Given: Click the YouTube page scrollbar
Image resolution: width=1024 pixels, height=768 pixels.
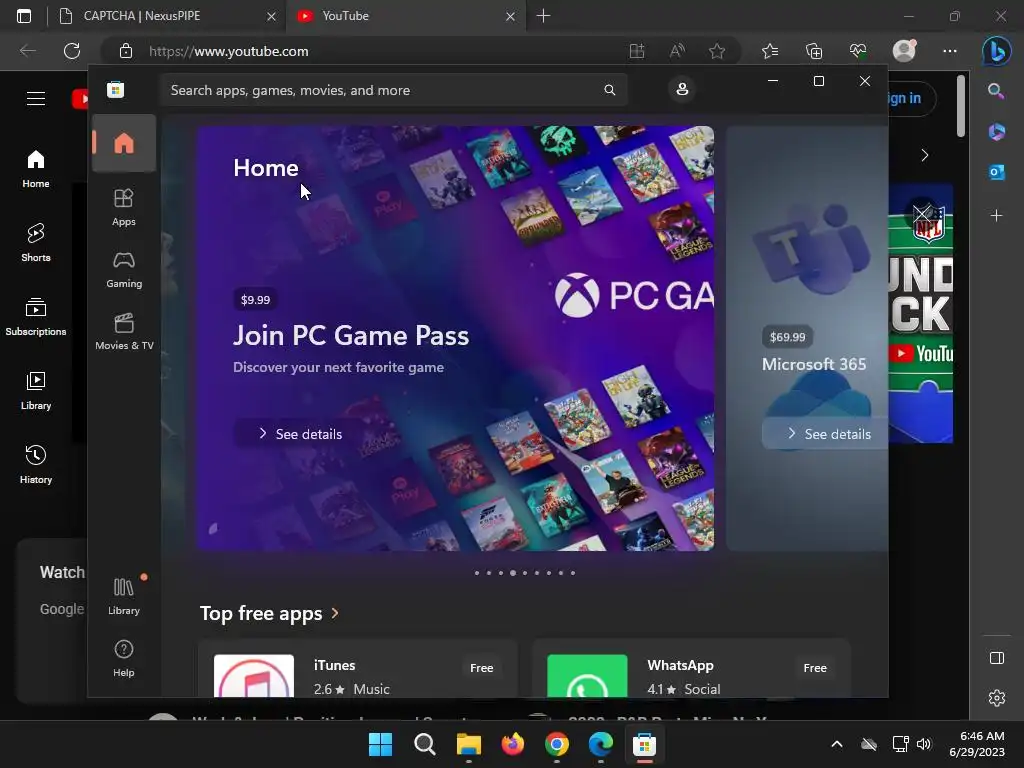Looking at the screenshot, I should point(960,106).
